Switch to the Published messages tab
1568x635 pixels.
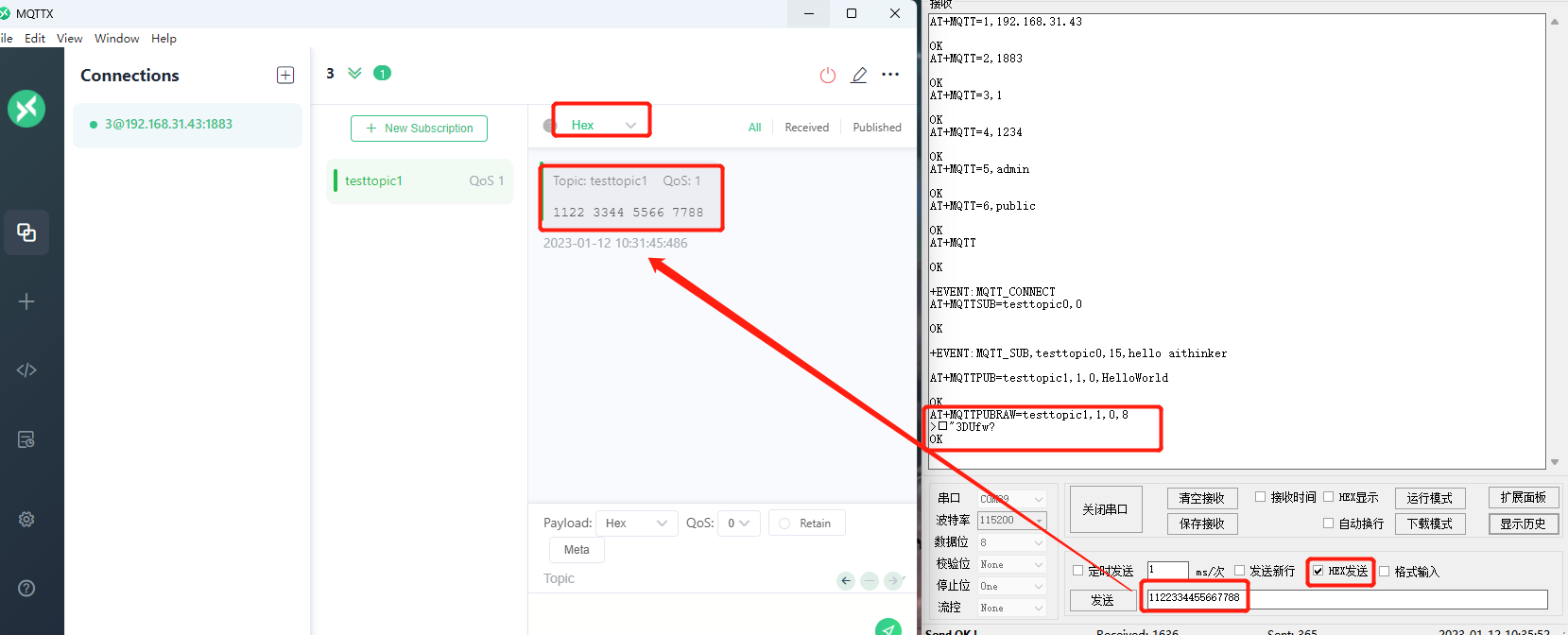[877, 128]
